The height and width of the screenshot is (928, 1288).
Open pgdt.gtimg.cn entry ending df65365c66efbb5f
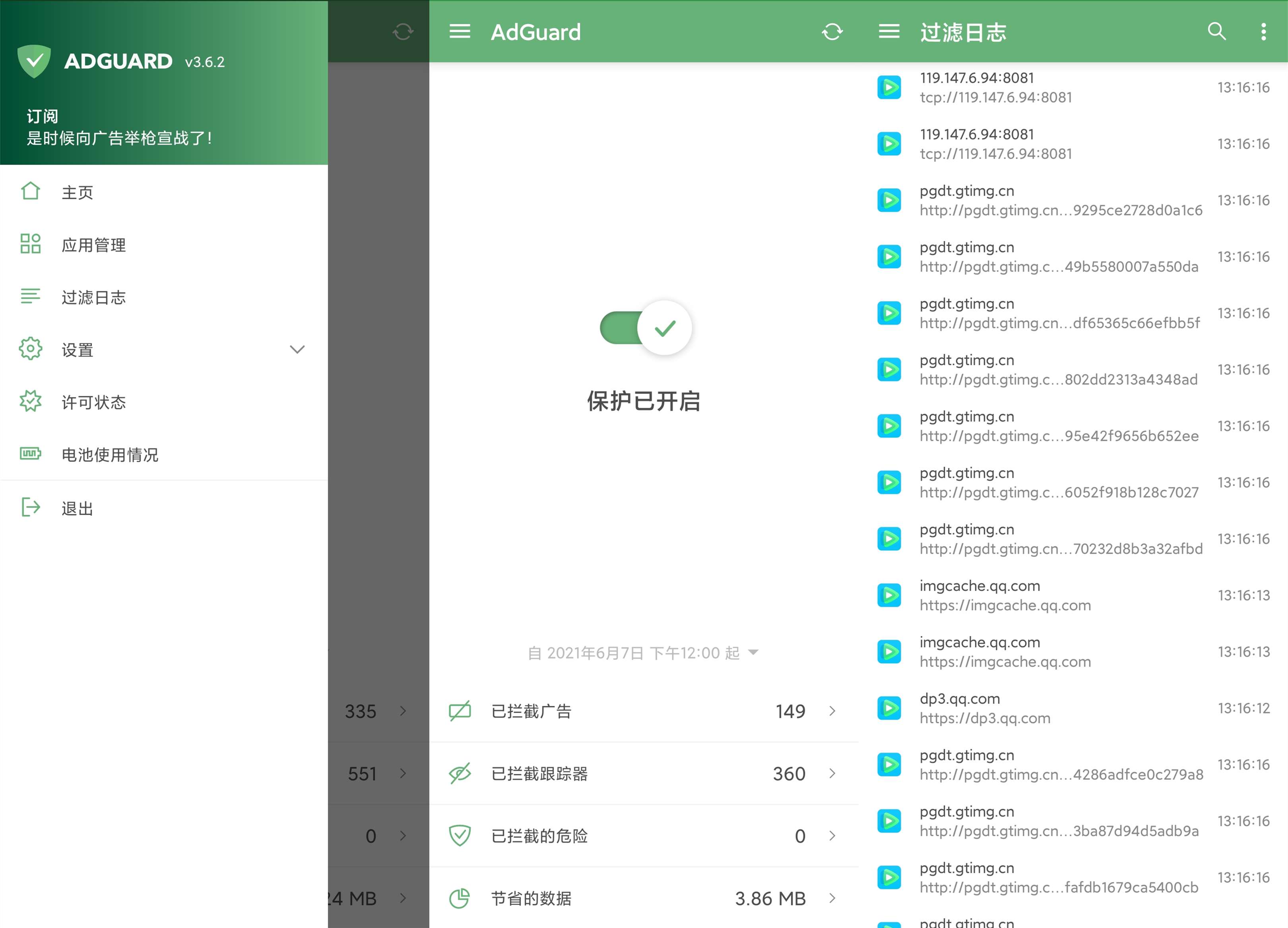coord(1073,313)
